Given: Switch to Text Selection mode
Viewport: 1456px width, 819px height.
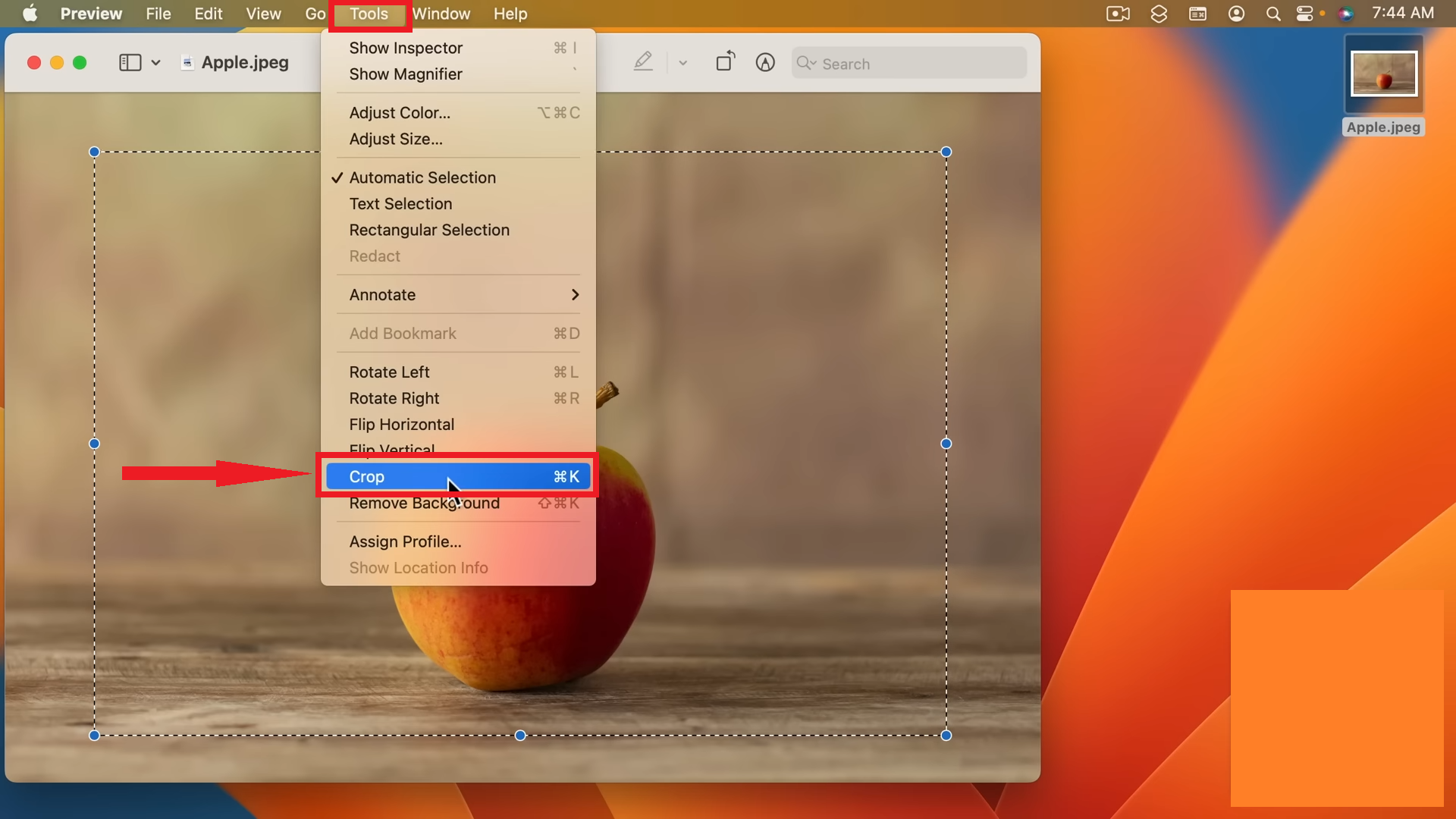Looking at the screenshot, I should [x=400, y=204].
